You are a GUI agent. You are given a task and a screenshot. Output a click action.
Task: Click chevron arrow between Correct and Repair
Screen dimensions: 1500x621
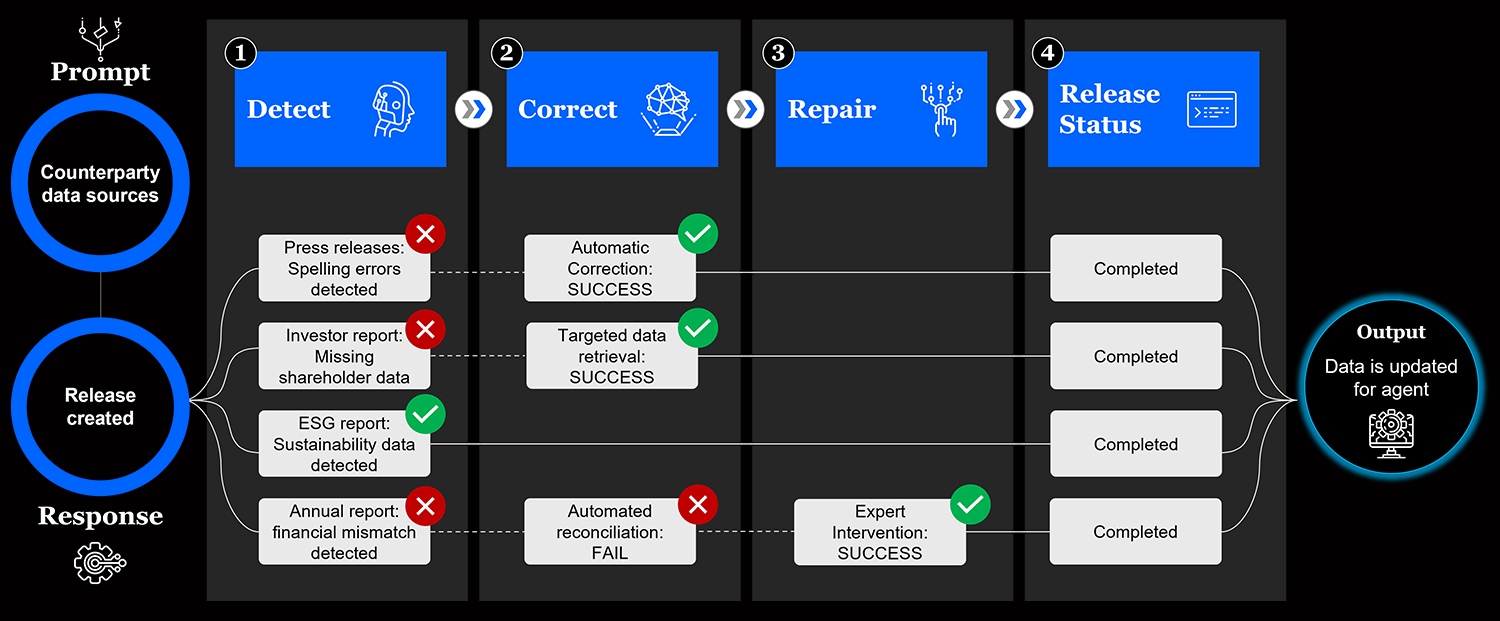(745, 109)
